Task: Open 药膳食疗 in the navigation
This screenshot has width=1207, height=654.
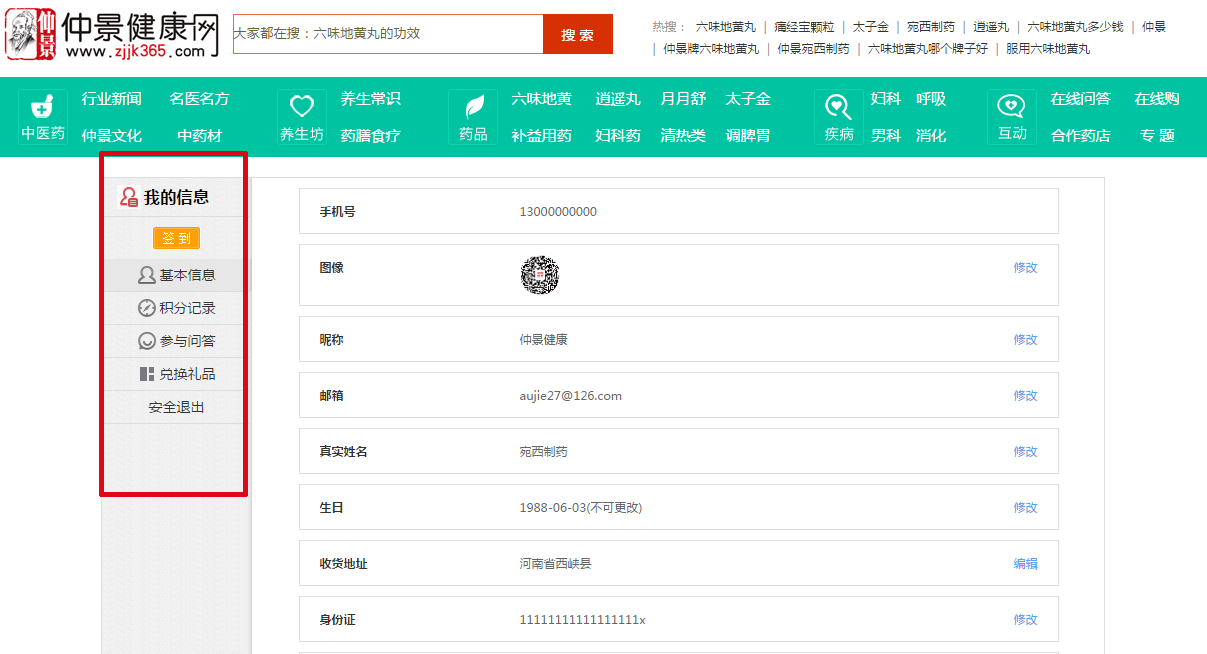Action: coord(371,135)
